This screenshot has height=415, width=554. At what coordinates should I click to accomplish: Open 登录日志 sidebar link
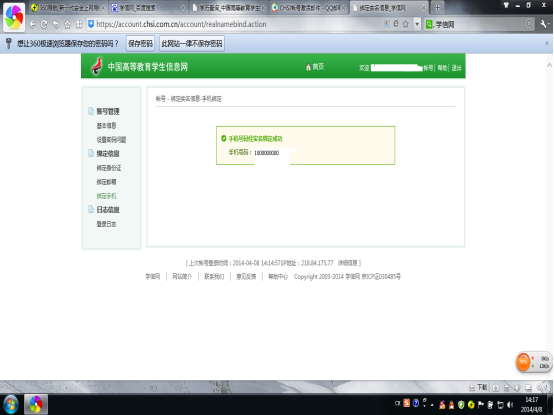pyautogui.click(x=106, y=224)
